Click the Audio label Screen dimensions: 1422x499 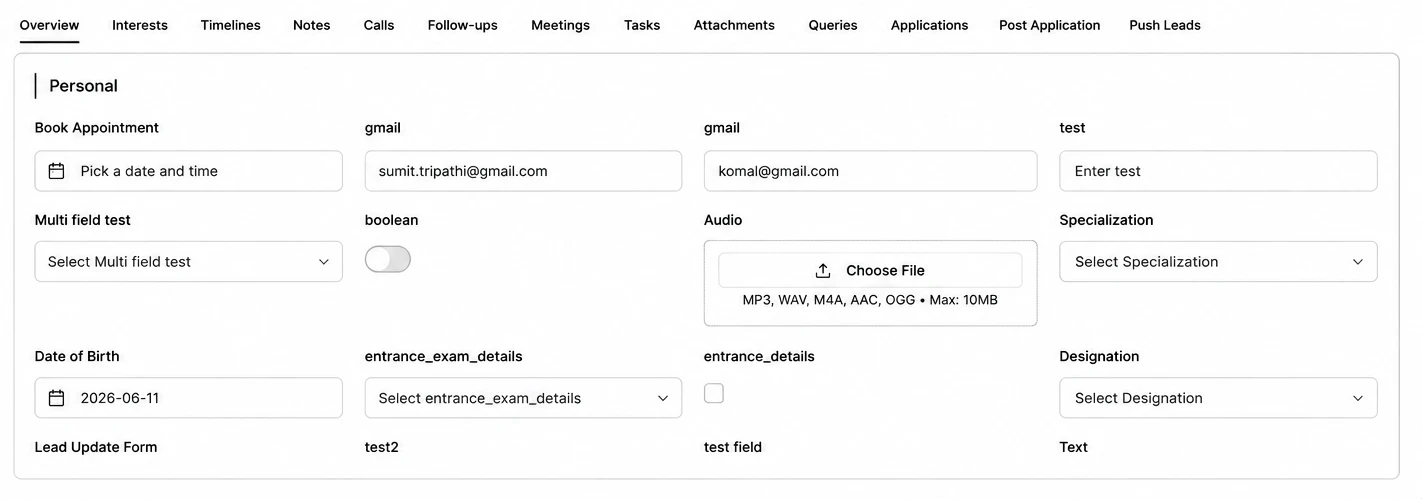[723, 220]
